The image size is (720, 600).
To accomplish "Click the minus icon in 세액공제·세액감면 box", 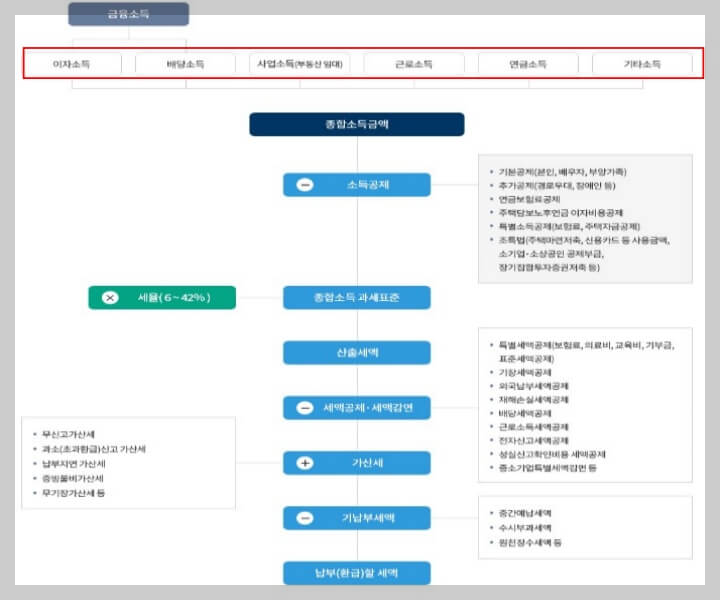I will [x=305, y=408].
